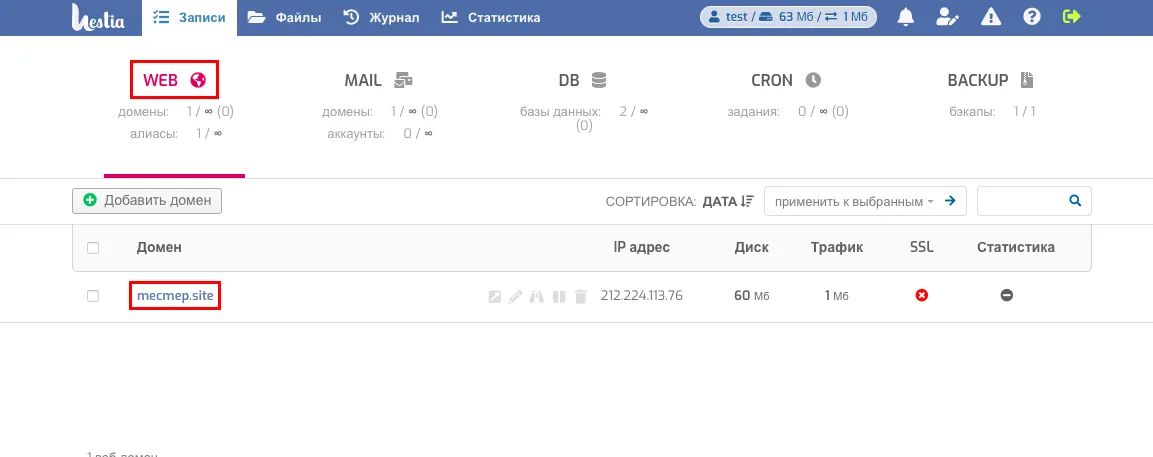1153x457 pixels.
Task: Click the blue apply arrow icon
Action: (951, 200)
